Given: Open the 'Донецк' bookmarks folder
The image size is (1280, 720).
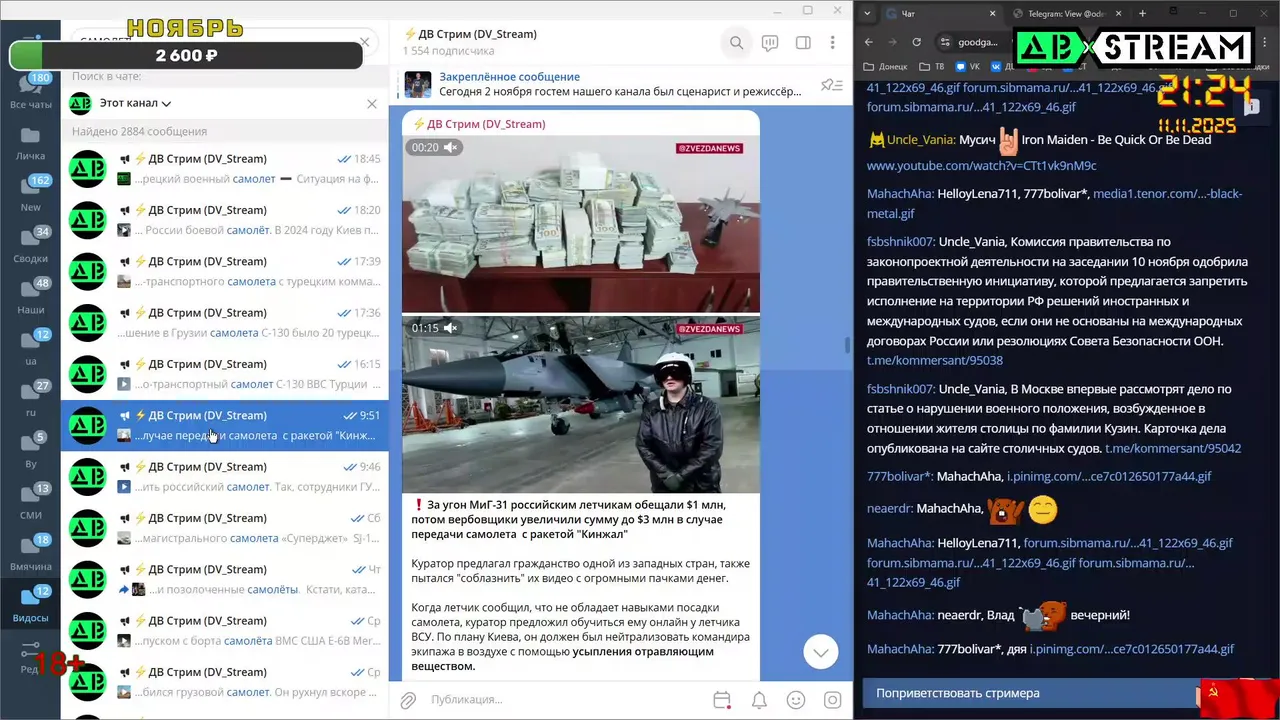Looking at the screenshot, I should pos(885,67).
